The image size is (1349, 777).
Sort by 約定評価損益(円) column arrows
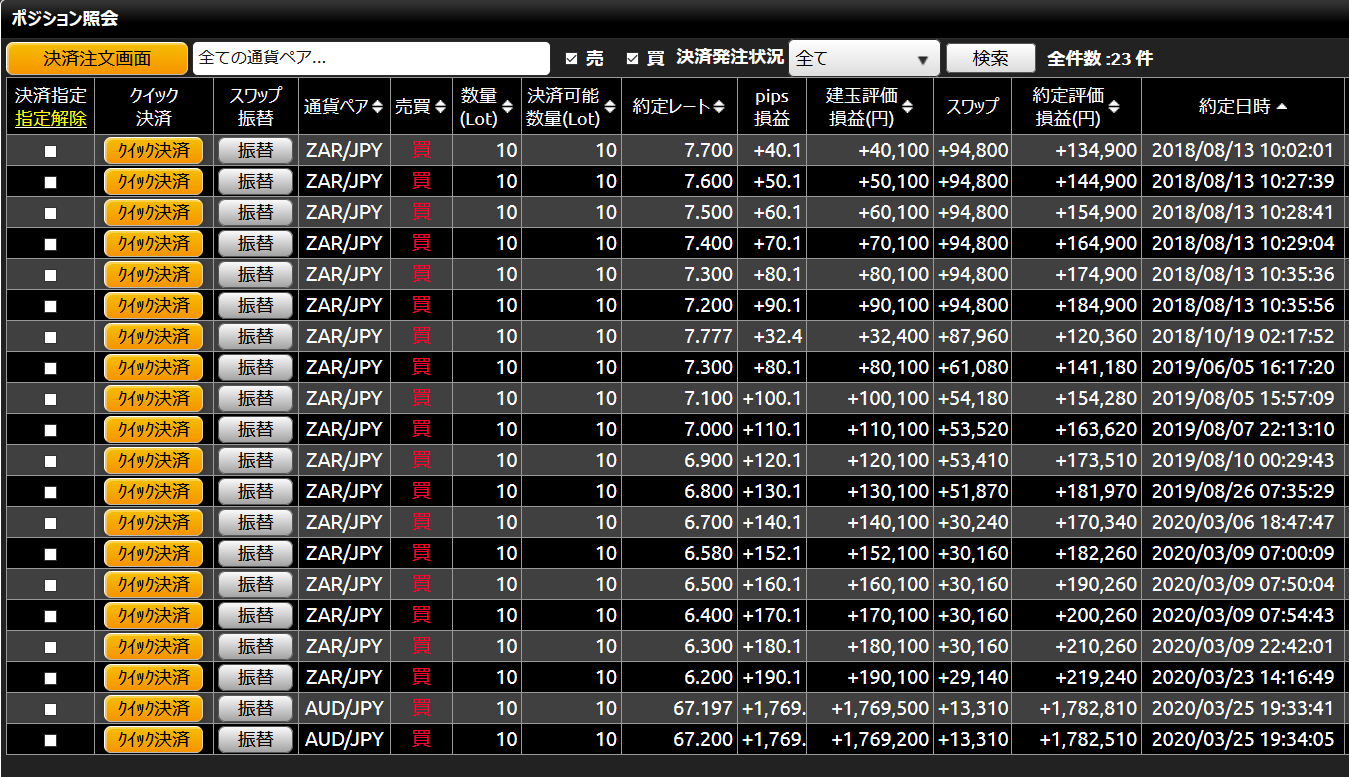pyautogui.click(x=1114, y=107)
